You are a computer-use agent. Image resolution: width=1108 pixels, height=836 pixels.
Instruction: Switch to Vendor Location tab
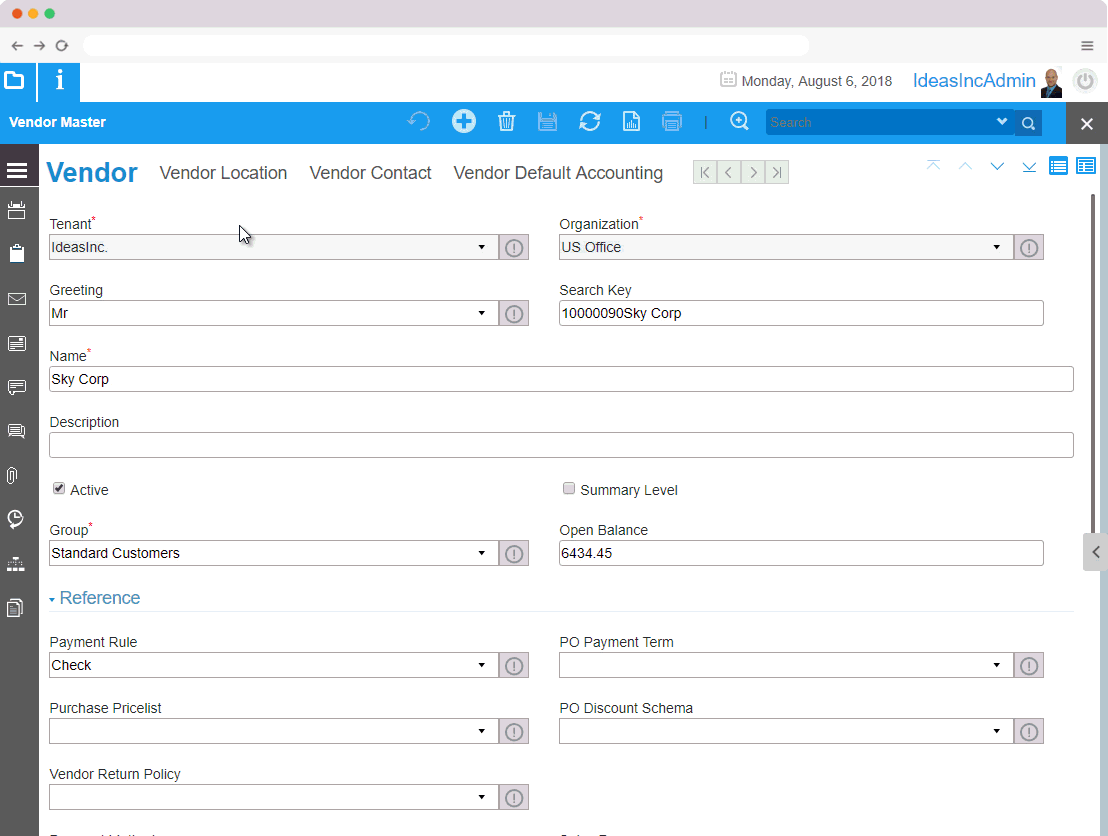click(x=223, y=173)
